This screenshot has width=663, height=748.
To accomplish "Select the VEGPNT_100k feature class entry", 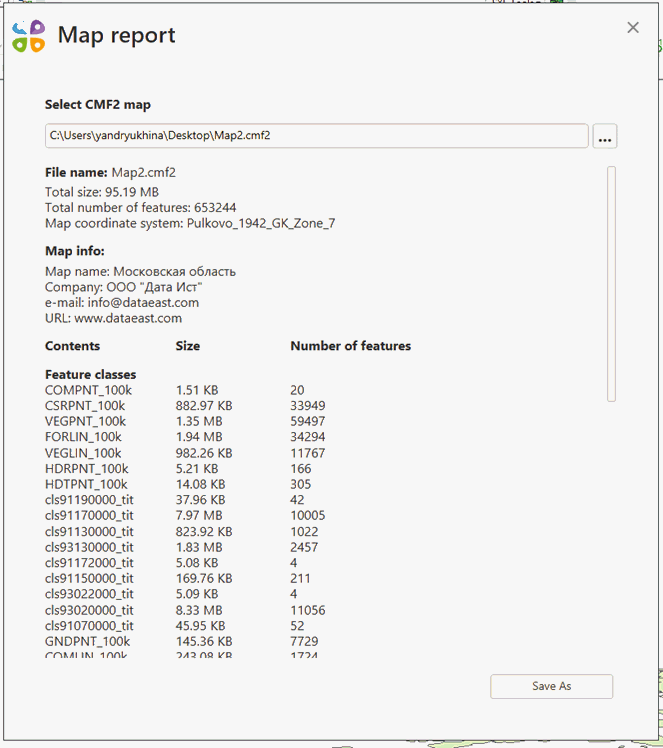I will point(87,421).
